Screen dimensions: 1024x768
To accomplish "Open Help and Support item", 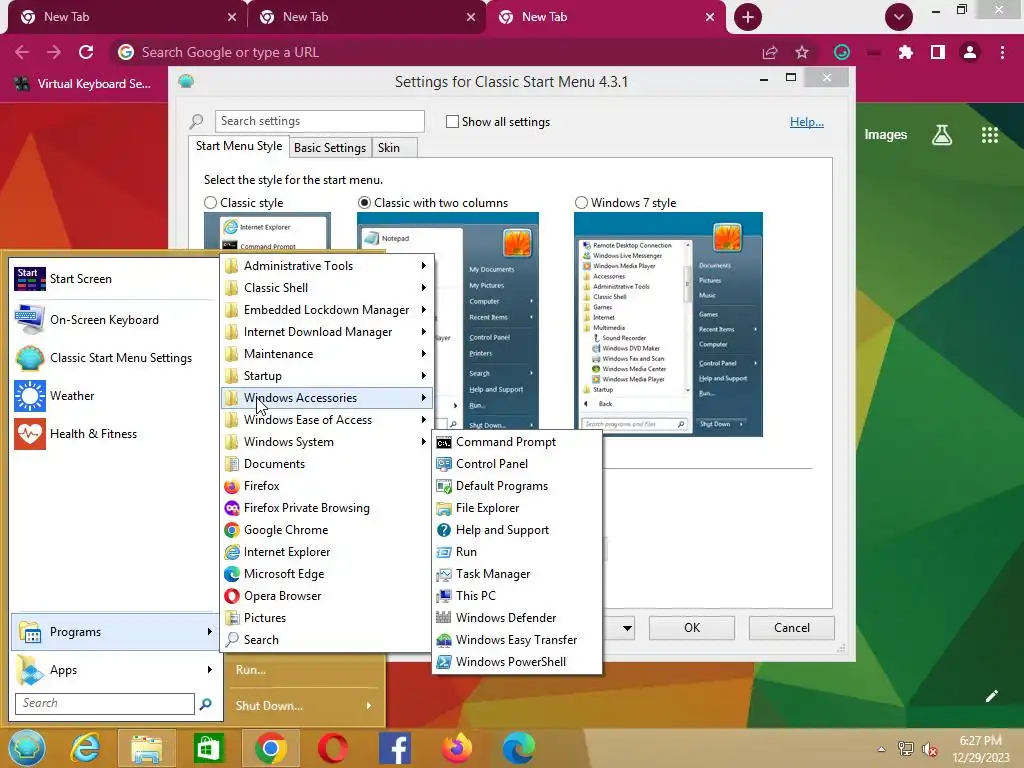I will pyautogui.click(x=516, y=530).
